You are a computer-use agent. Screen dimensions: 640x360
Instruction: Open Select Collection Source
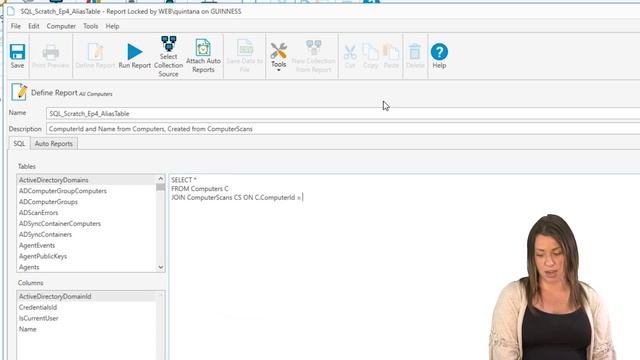(x=168, y=56)
